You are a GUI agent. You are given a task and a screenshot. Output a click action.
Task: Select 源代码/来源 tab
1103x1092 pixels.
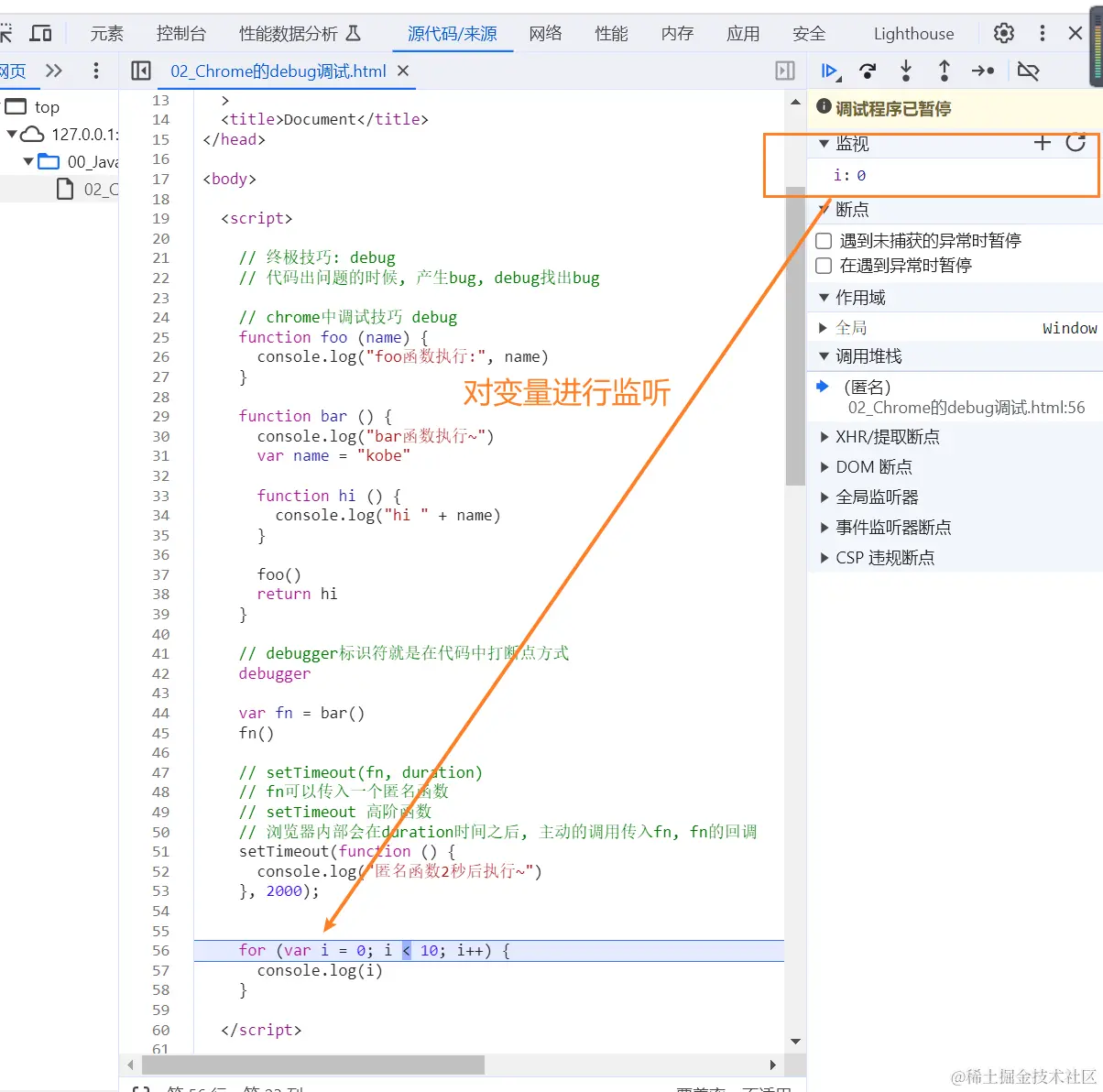pos(453,34)
